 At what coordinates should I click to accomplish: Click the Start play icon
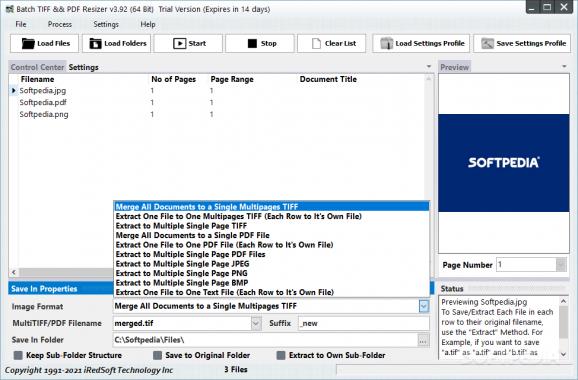tap(180, 43)
